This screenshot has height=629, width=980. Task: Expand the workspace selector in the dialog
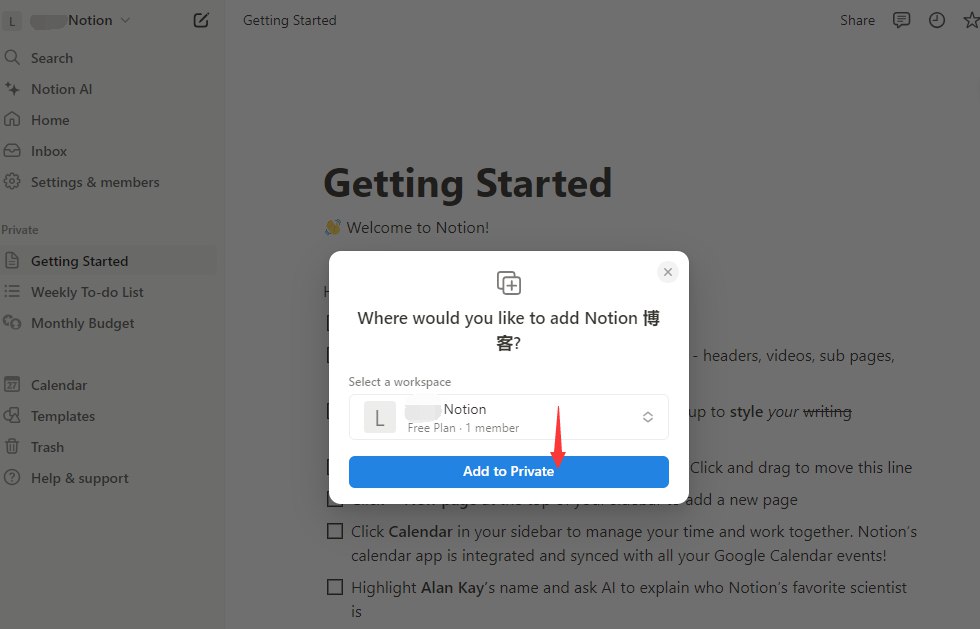(509, 417)
